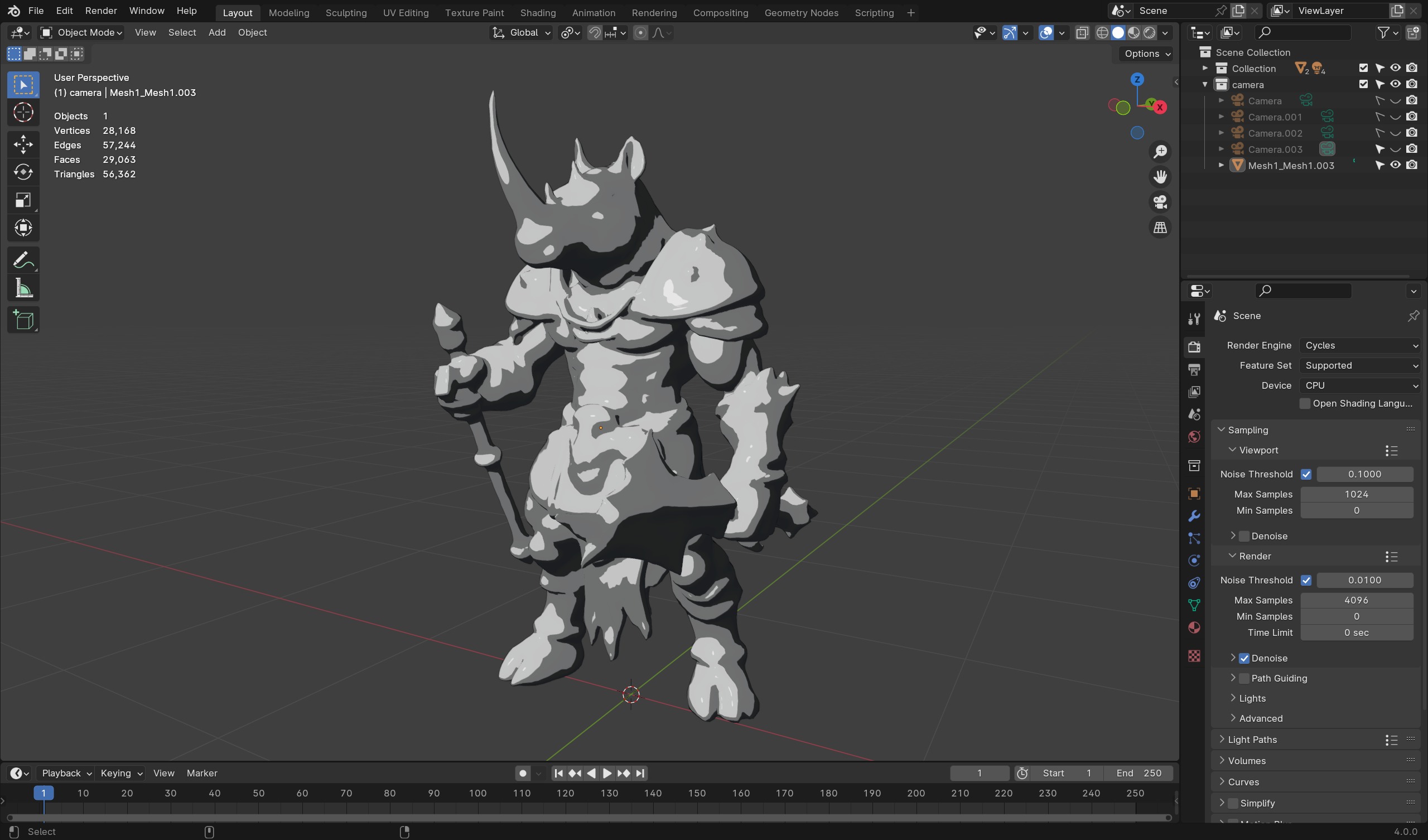Click the End frame 250 field

pos(1138,773)
